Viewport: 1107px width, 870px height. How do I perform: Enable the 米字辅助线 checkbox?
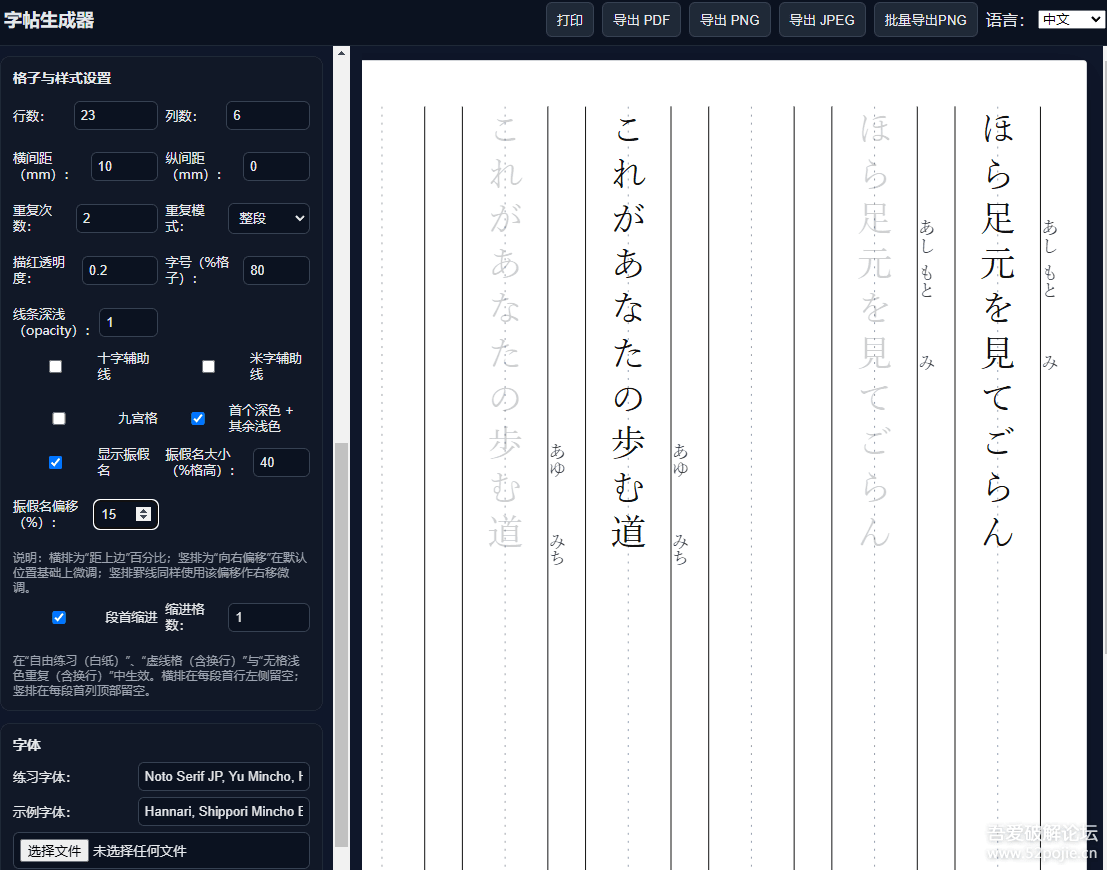click(208, 367)
